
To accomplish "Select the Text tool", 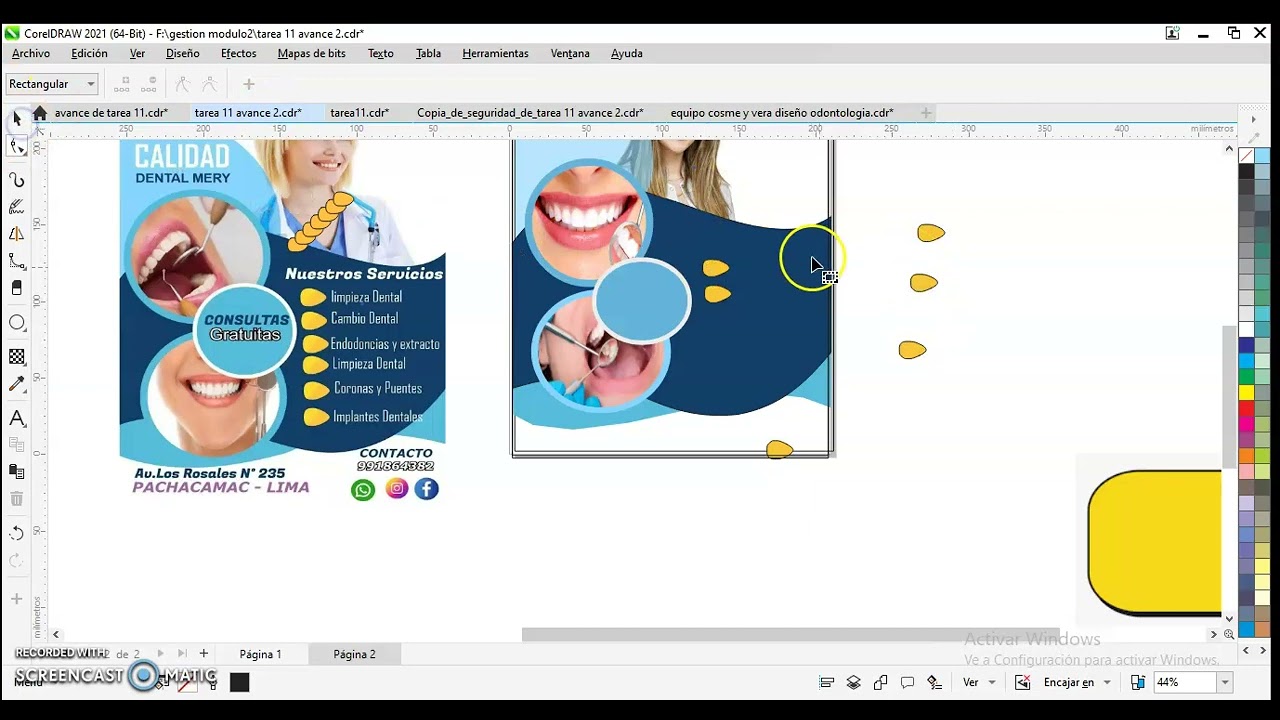I will click(16, 418).
